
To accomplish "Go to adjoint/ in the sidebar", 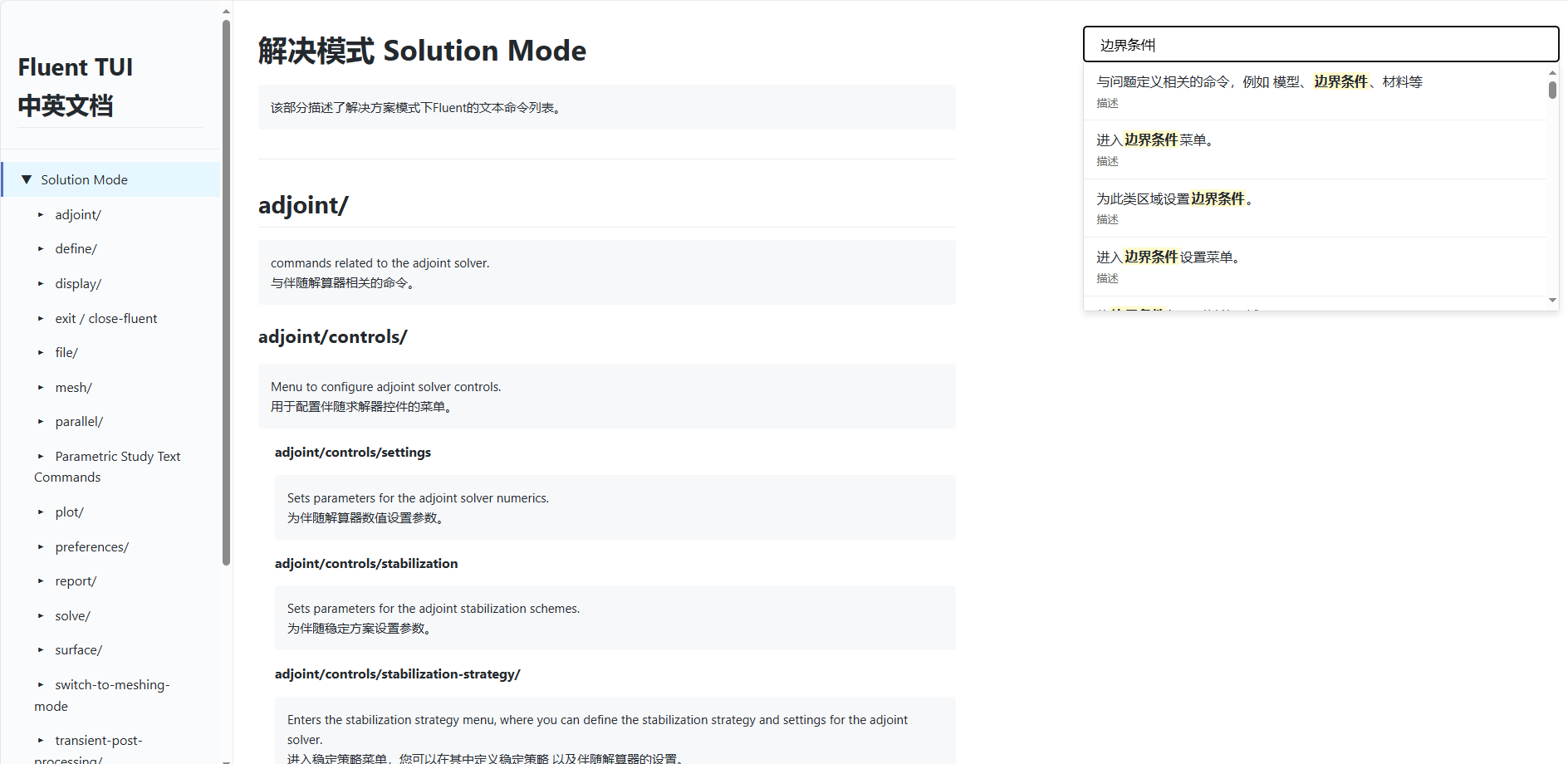I will tap(78, 214).
